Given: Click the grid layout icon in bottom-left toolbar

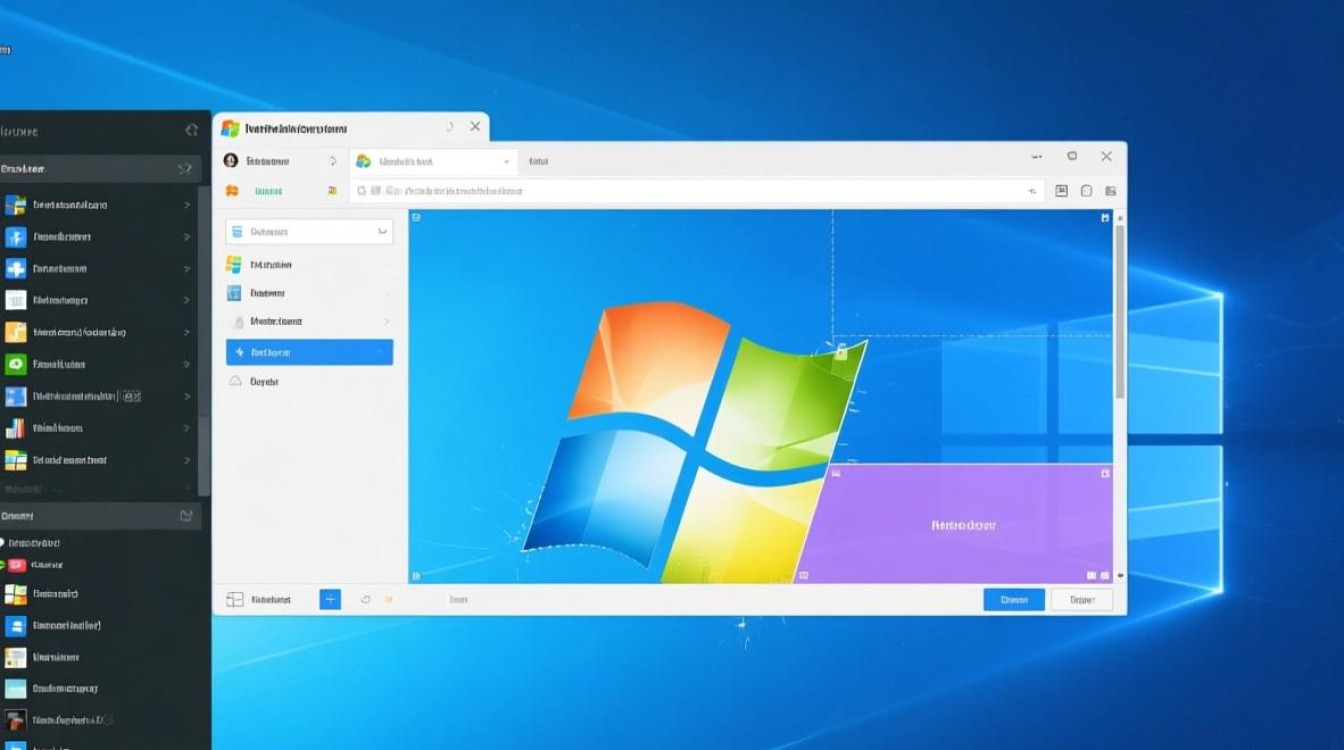Looking at the screenshot, I should click(x=235, y=599).
